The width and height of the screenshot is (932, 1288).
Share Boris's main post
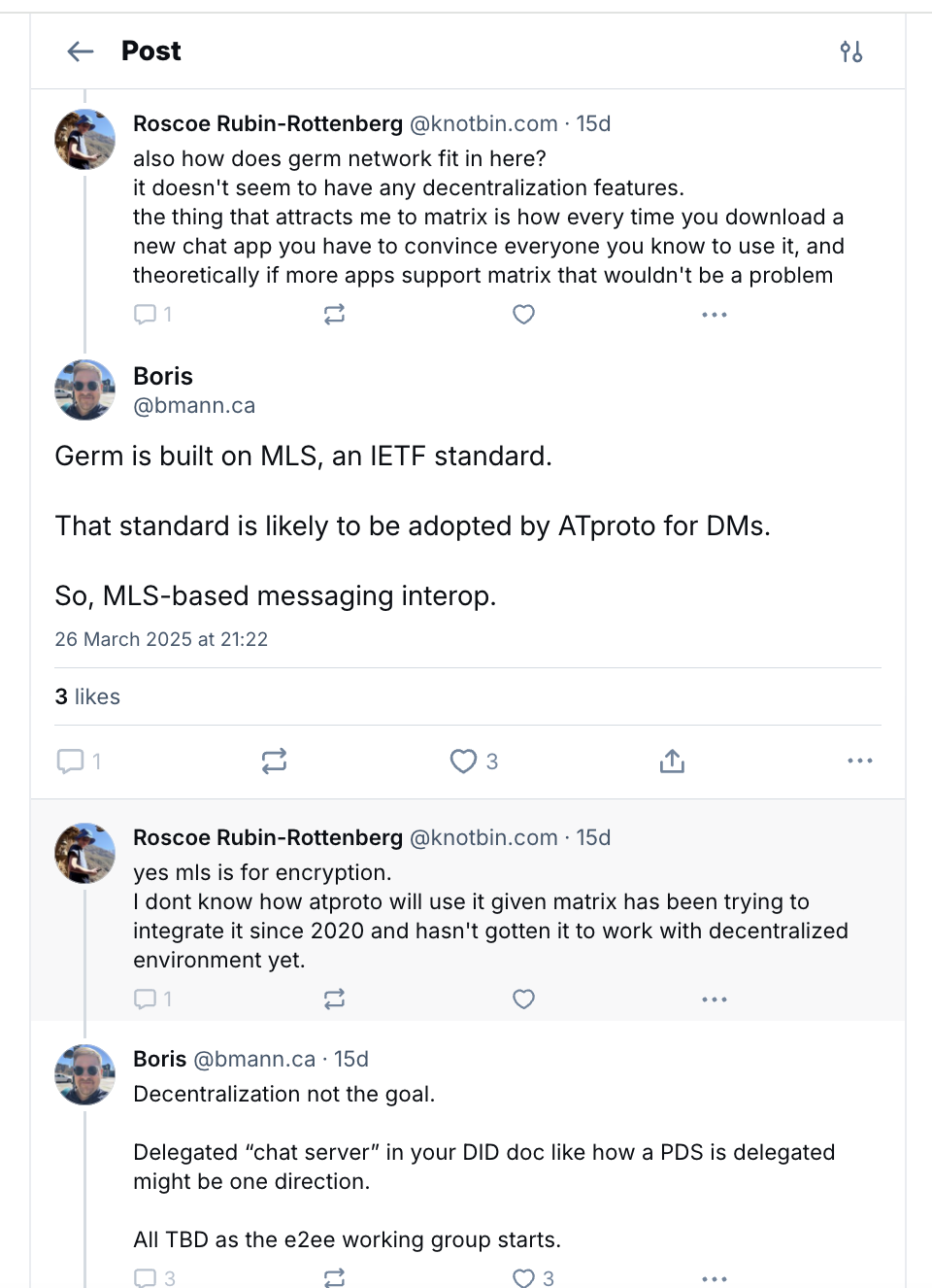[x=672, y=762]
